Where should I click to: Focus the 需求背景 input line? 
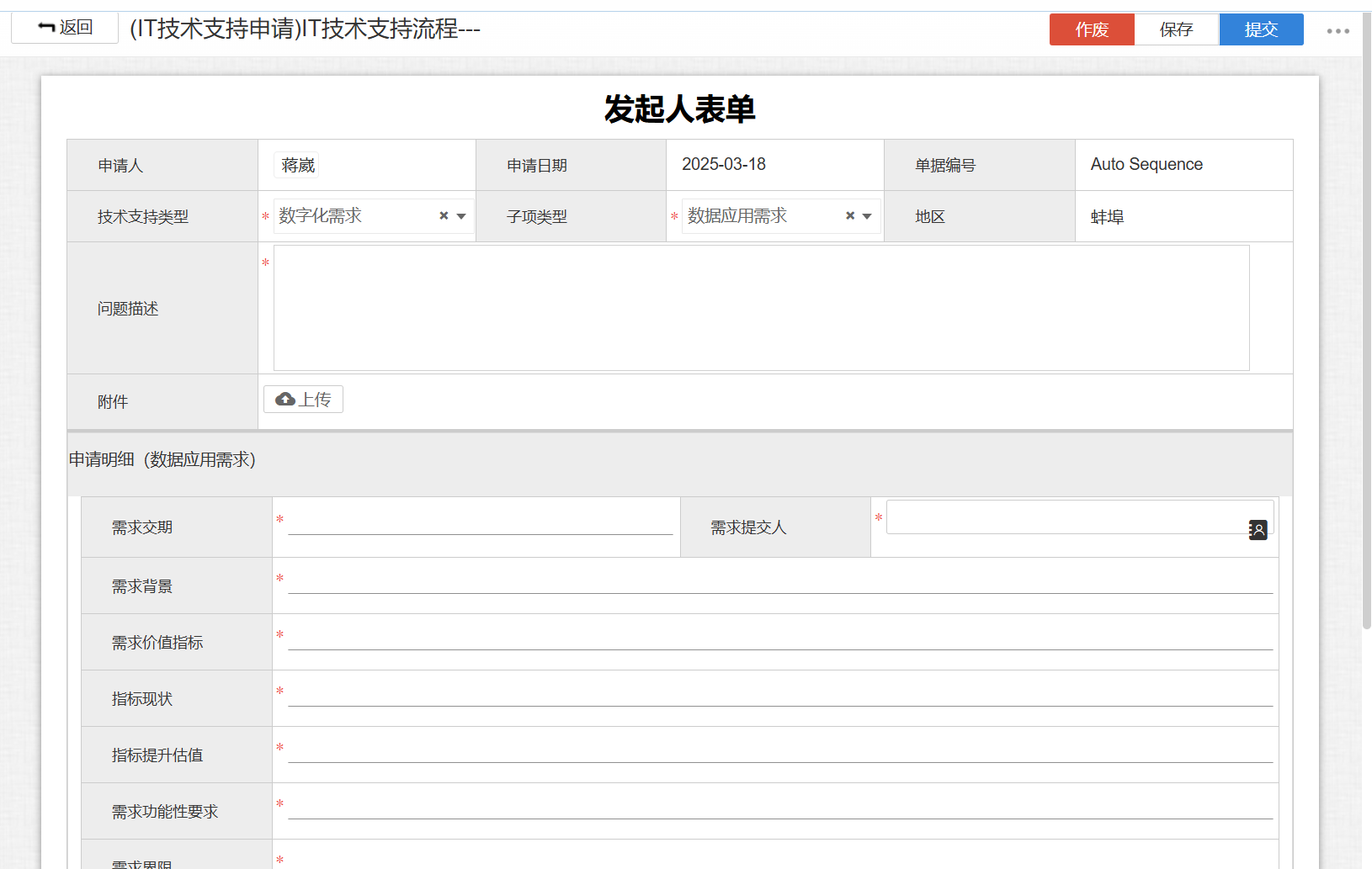pyautogui.click(x=779, y=582)
